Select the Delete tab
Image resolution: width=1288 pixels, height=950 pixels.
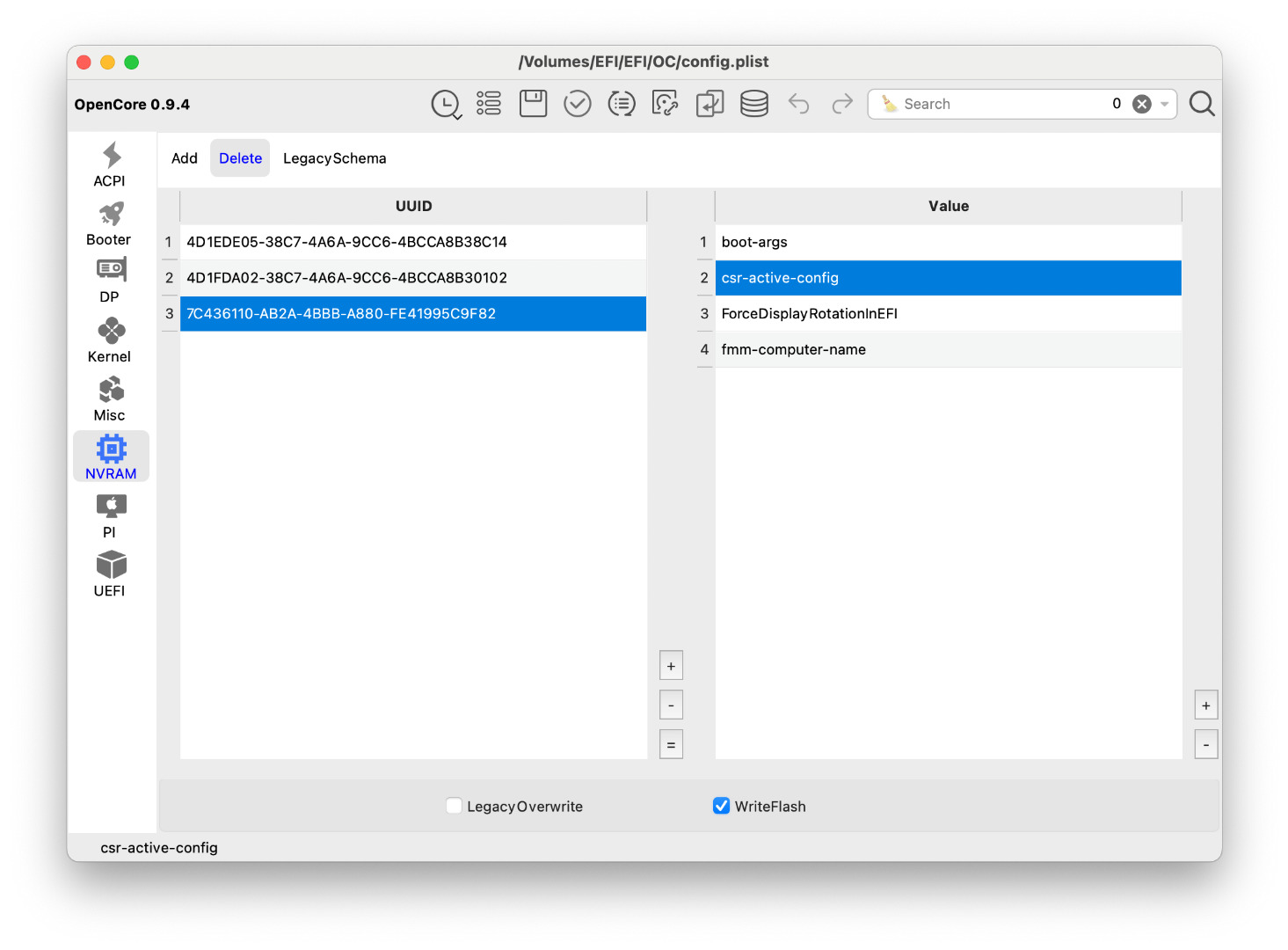click(240, 158)
